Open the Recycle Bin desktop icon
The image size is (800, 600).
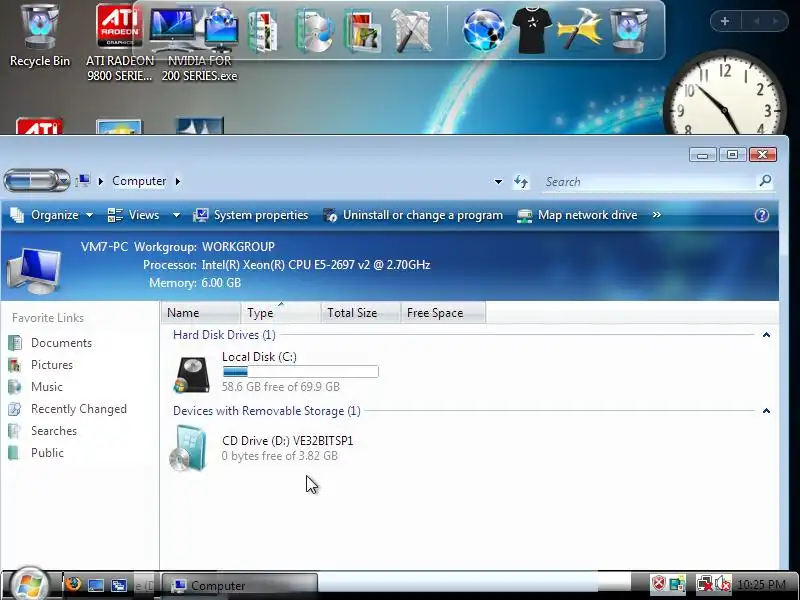point(39,36)
